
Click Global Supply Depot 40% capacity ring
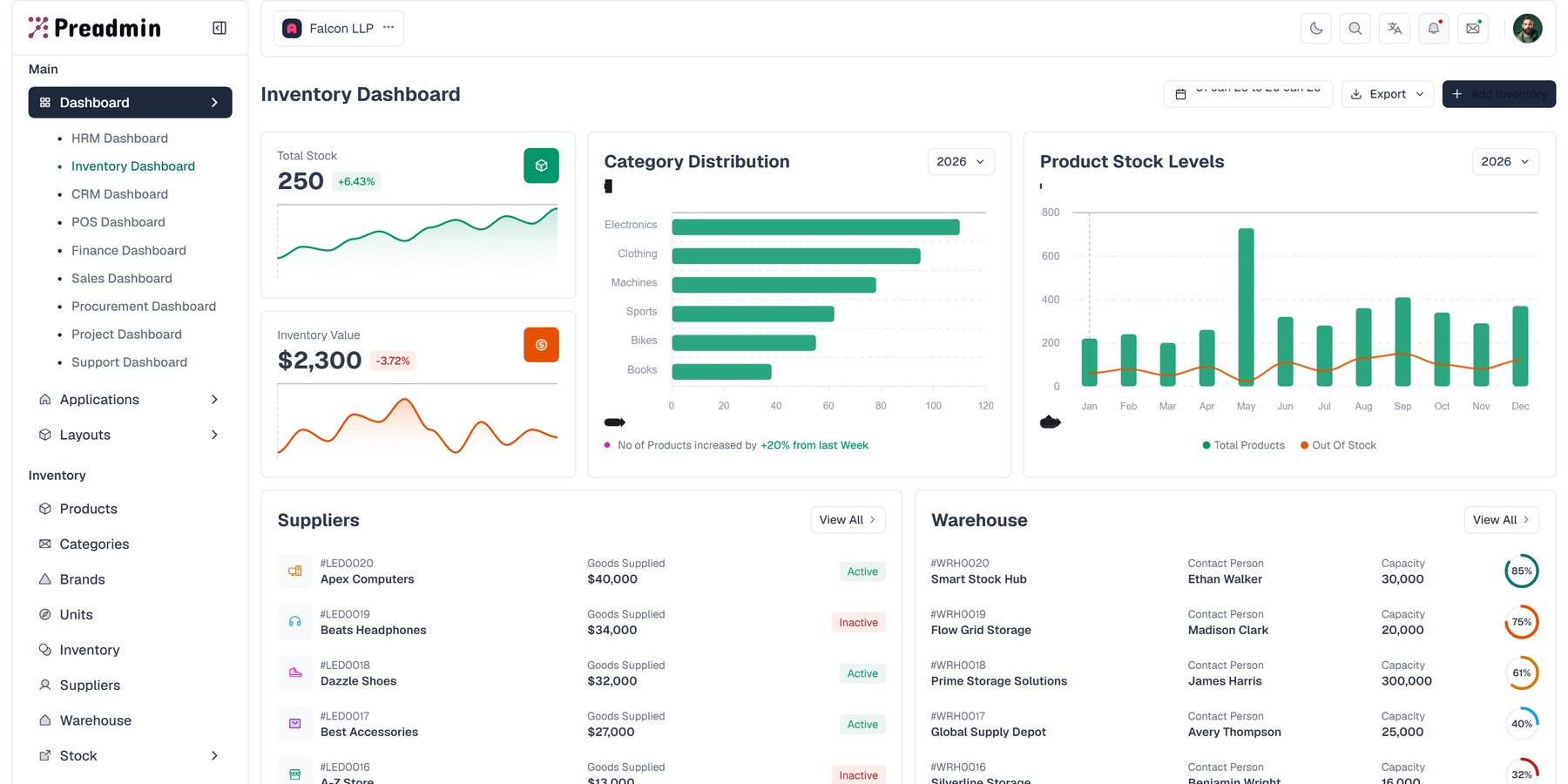click(x=1522, y=724)
